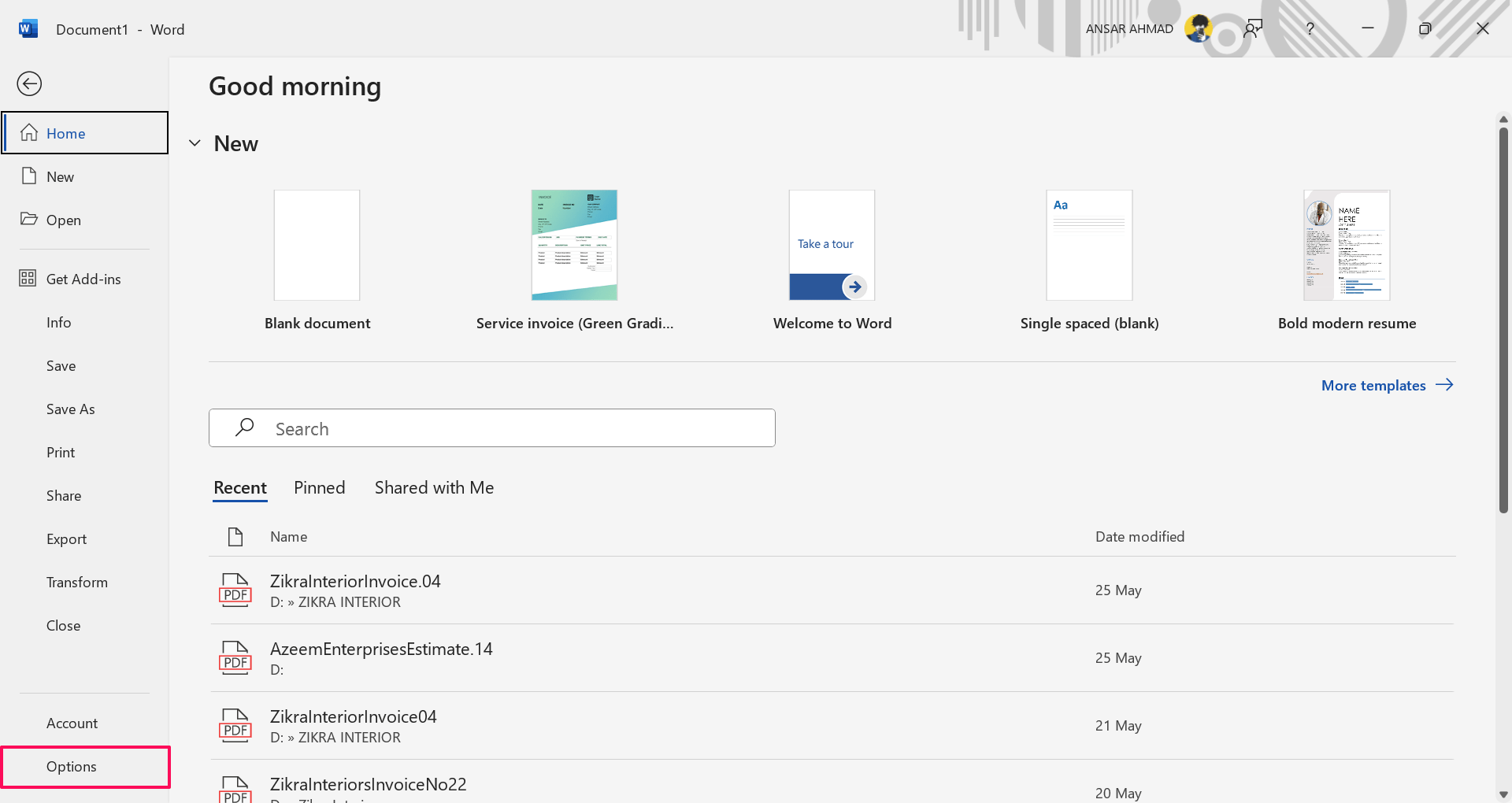This screenshot has width=1512, height=803.
Task: Open the Account page
Action: [72, 723]
